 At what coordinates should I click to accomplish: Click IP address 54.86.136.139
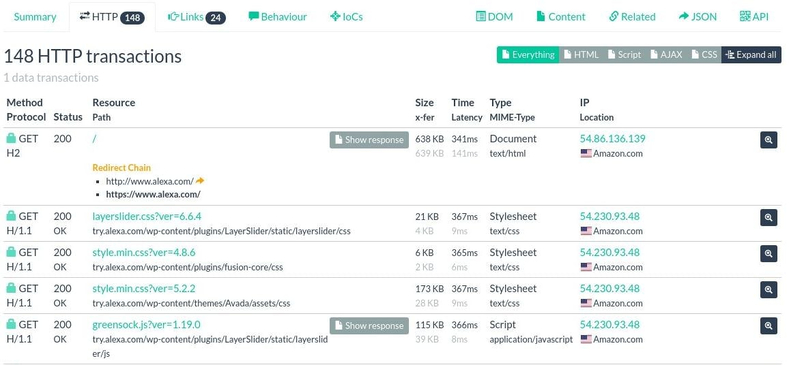click(x=612, y=139)
